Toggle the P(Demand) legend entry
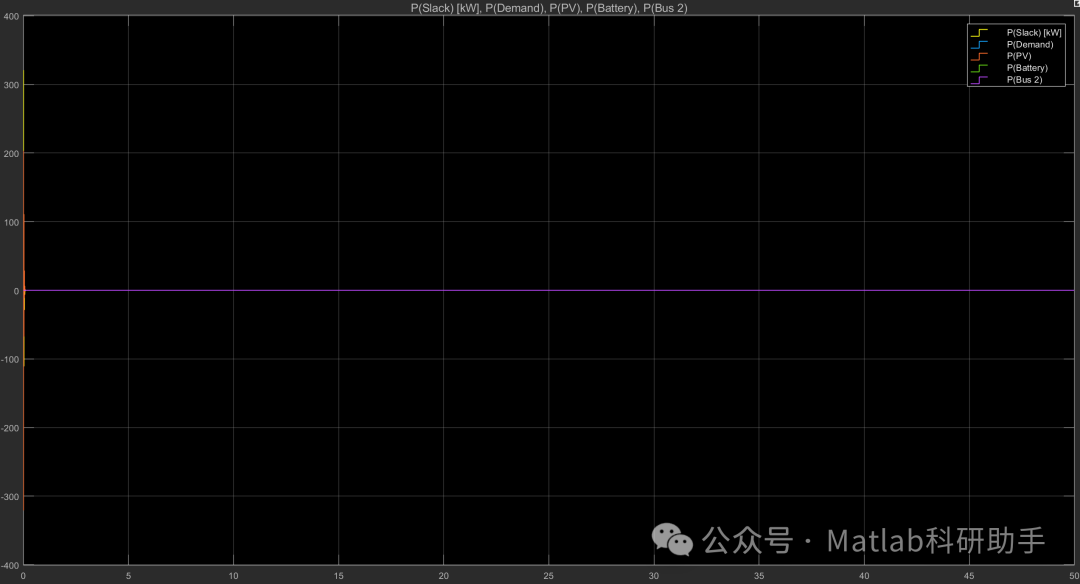 pos(1029,44)
